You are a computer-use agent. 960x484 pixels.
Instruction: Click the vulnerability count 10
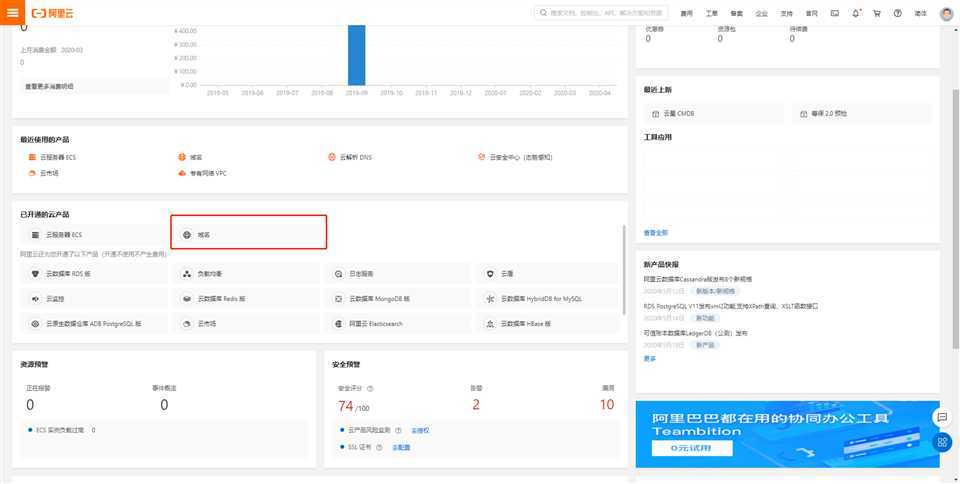pos(607,404)
